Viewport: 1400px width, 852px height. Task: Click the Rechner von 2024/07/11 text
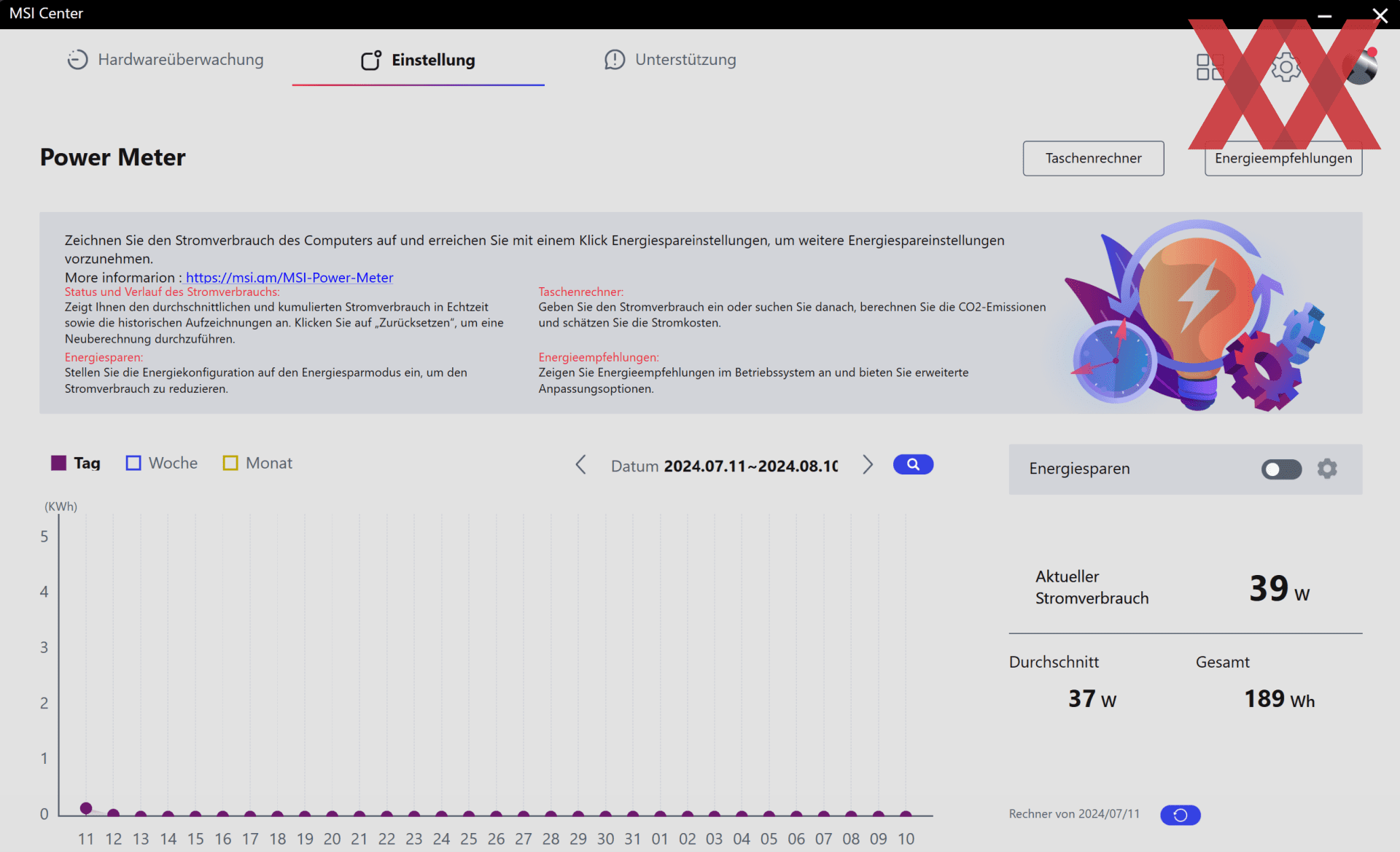[x=1074, y=814]
